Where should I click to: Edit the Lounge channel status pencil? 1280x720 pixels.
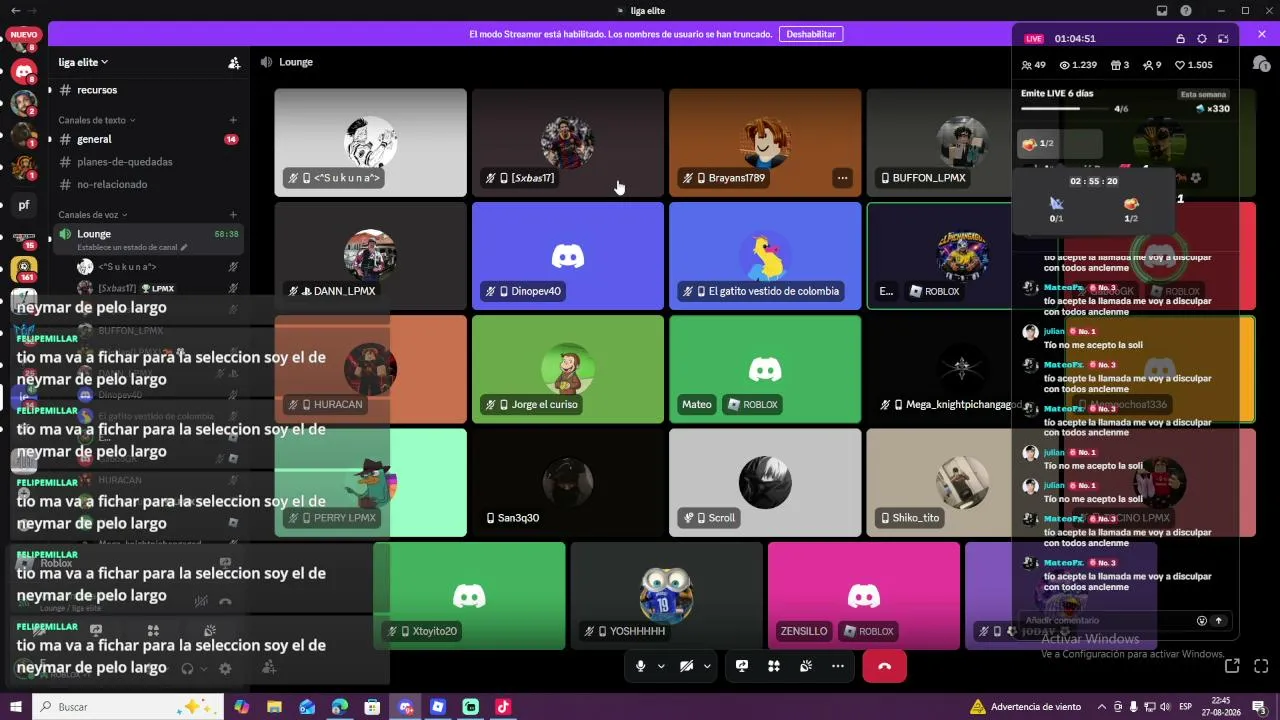(183, 247)
